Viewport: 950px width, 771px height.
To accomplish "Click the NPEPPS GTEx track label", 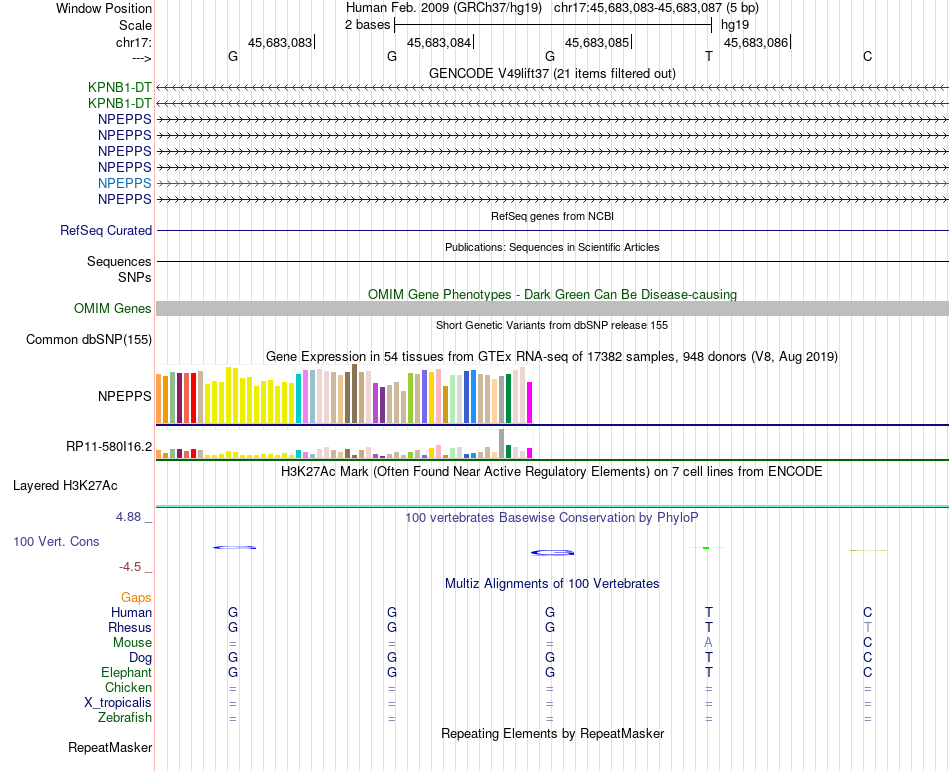I will tap(124, 396).
